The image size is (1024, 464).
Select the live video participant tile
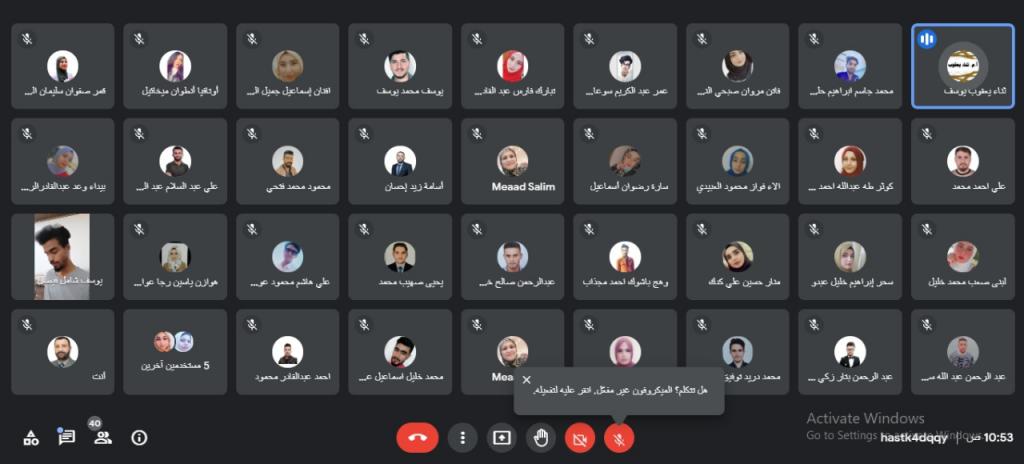pyautogui.click(x=63, y=256)
